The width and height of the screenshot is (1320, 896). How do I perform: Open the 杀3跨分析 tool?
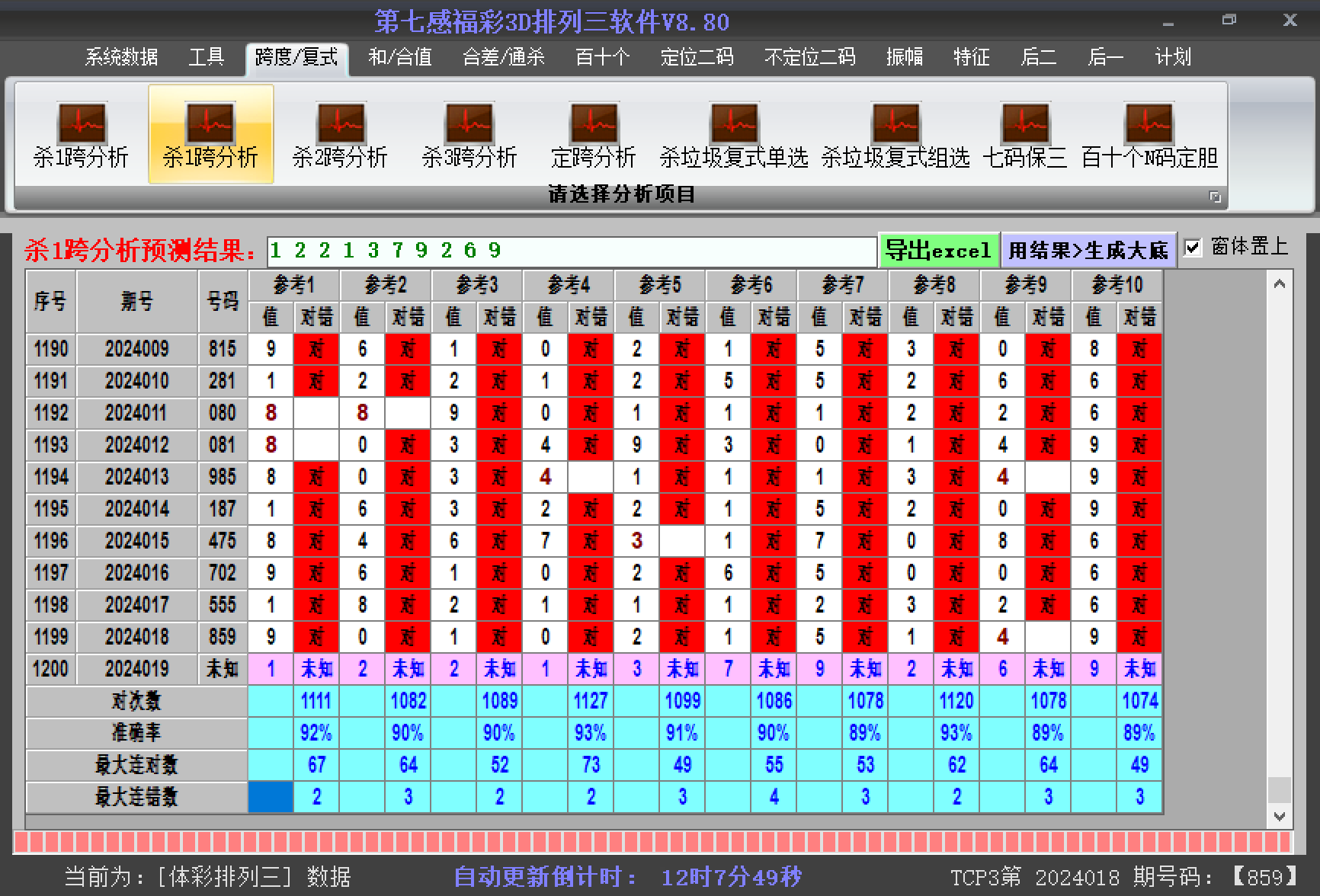tap(469, 135)
